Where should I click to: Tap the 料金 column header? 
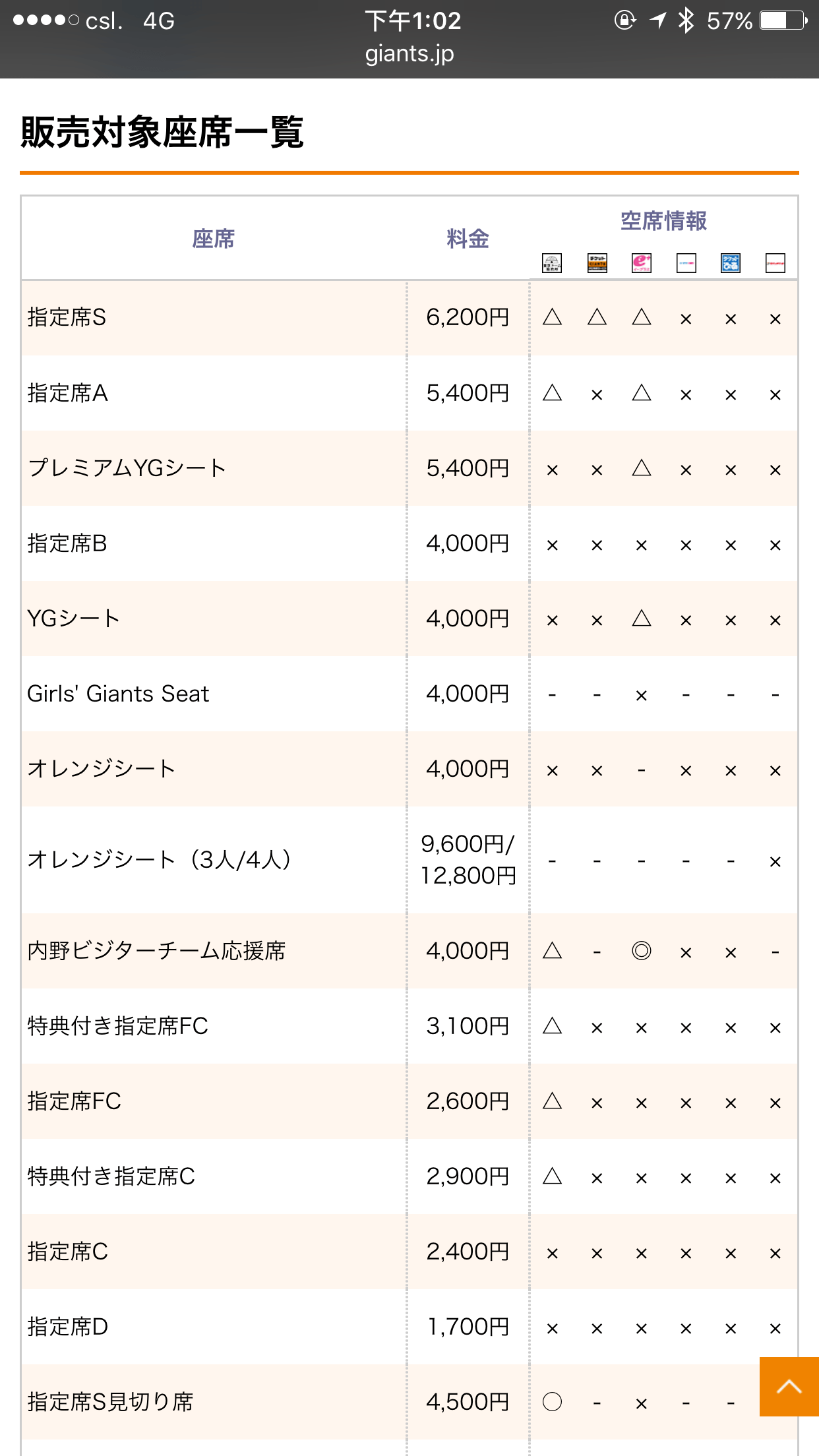pyautogui.click(x=468, y=239)
